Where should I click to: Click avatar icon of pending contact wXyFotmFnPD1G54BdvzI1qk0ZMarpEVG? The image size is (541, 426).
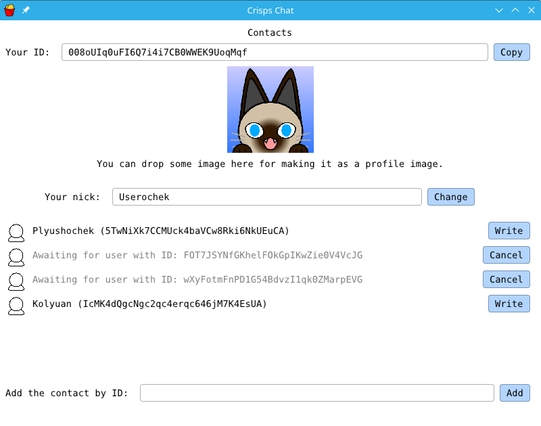pos(16,281)
